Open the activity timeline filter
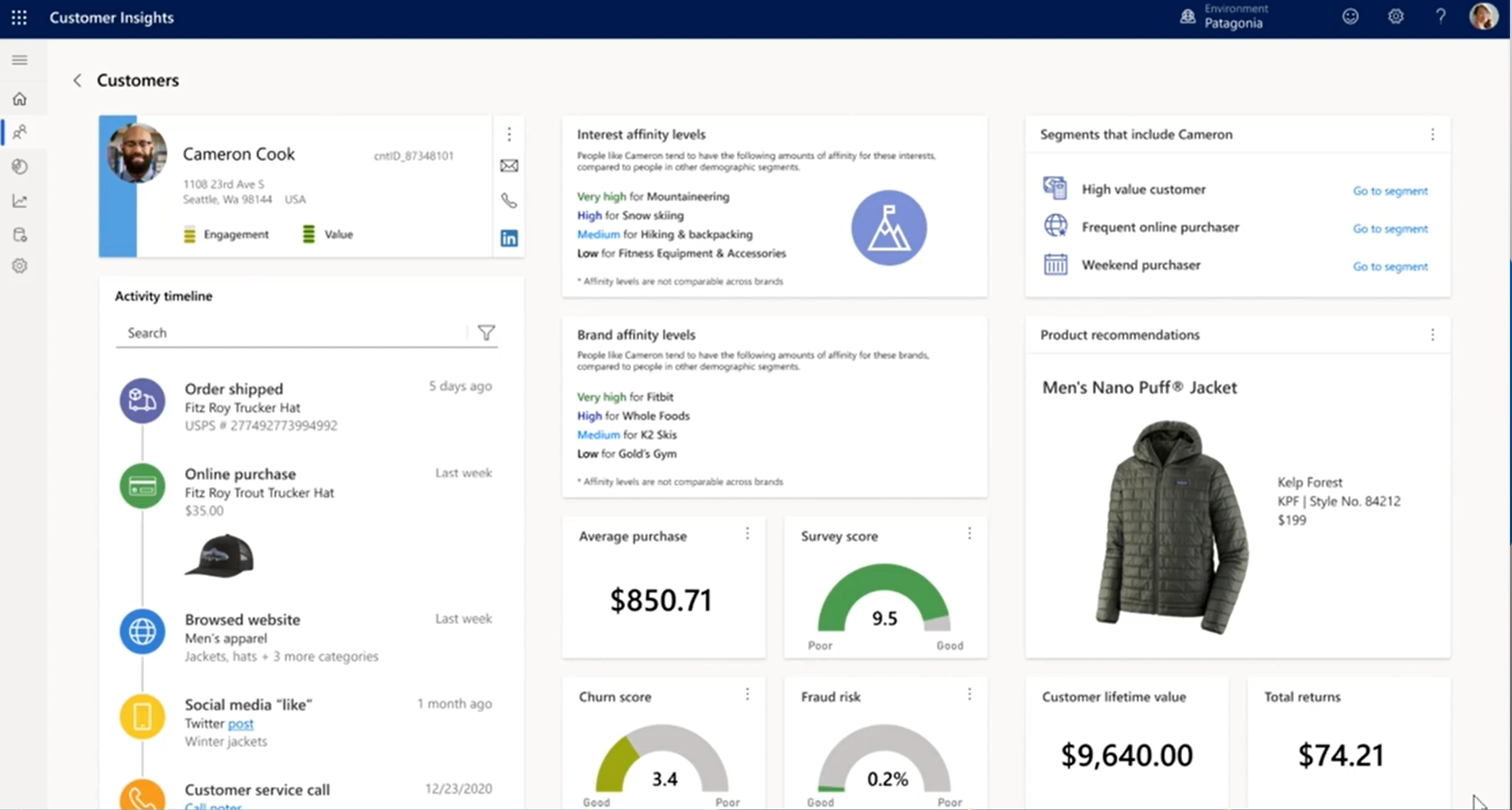 pos(486,333)
